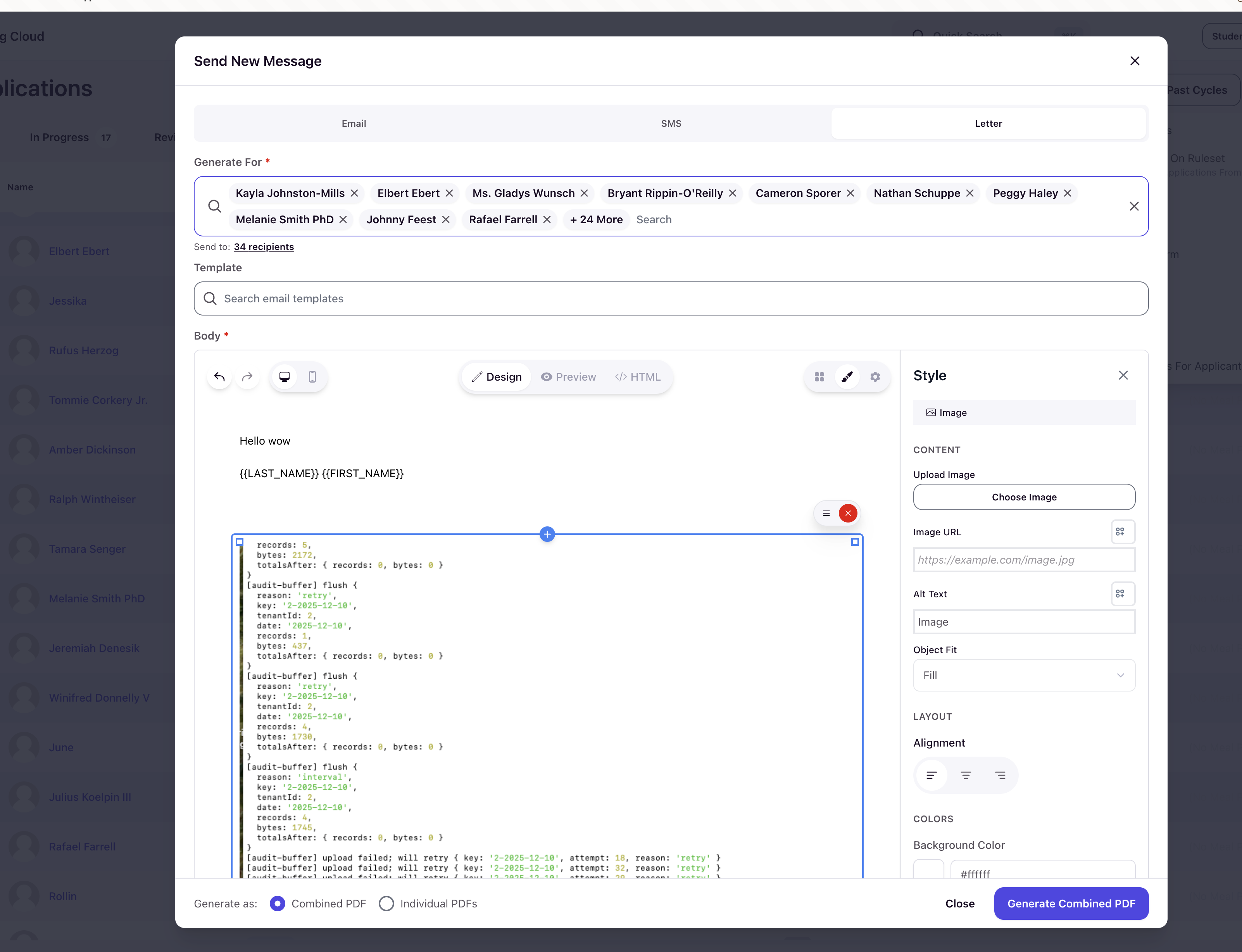Remove Peggy Haley recipient chip

(1068, 193)
